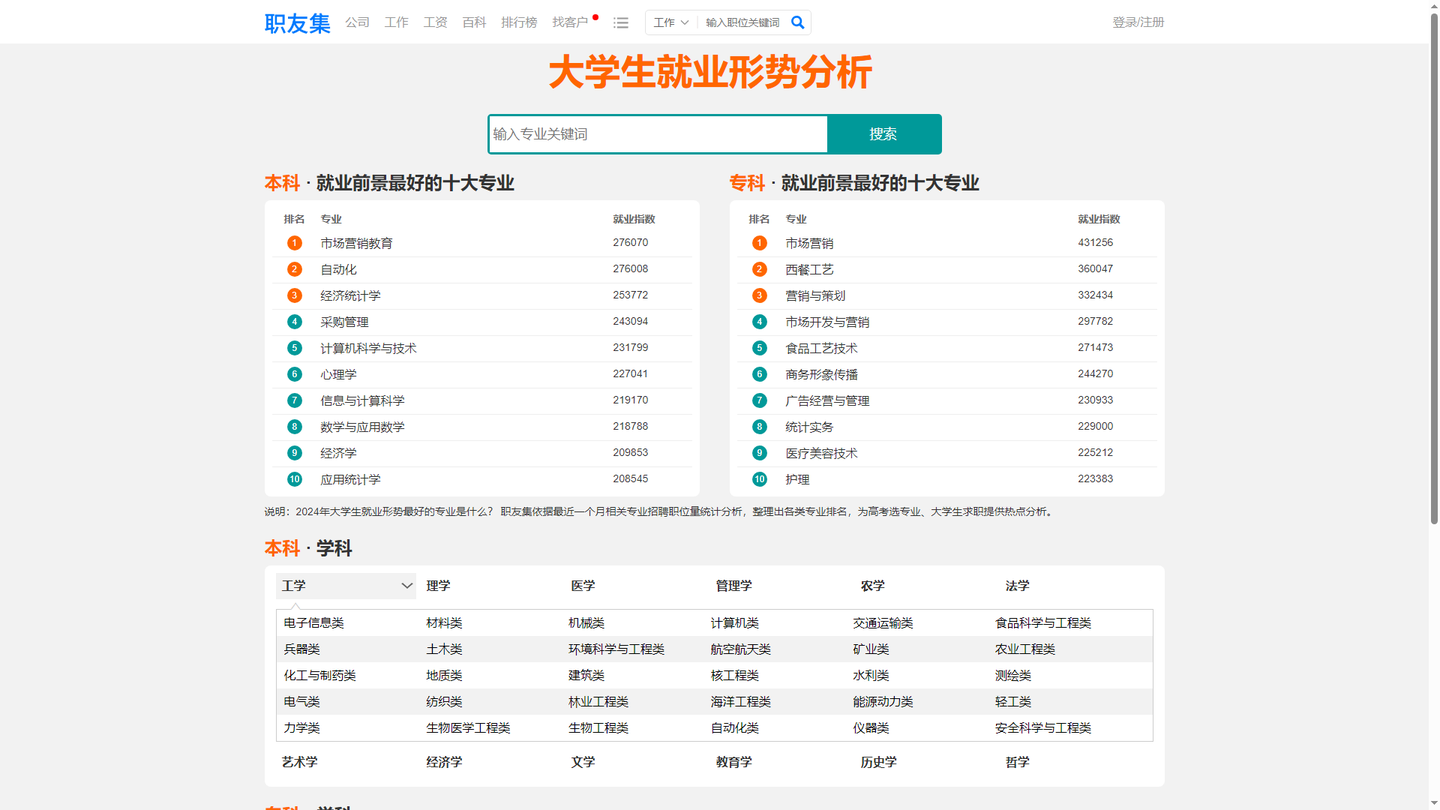Open 数学与应用数学 major link
Screen dimensions: 1440x810
[363, 427]
